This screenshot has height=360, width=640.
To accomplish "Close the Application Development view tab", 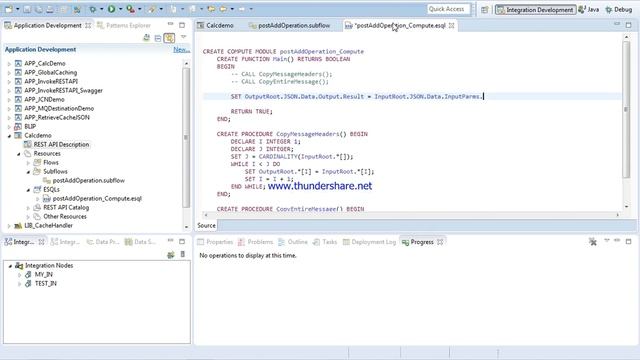I will pyautogui.click(x=88, y=25).
